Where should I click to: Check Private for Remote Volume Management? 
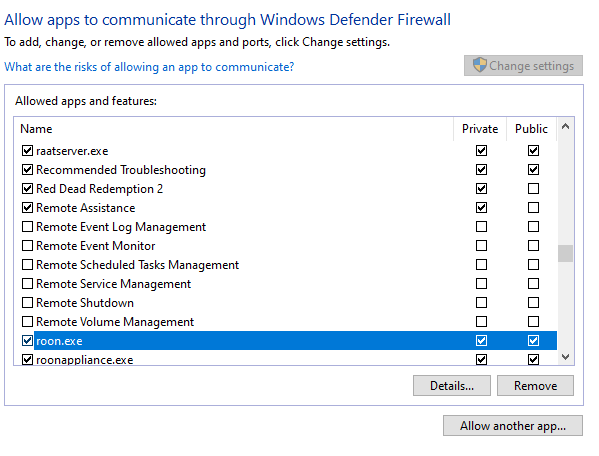click(481, 321)
